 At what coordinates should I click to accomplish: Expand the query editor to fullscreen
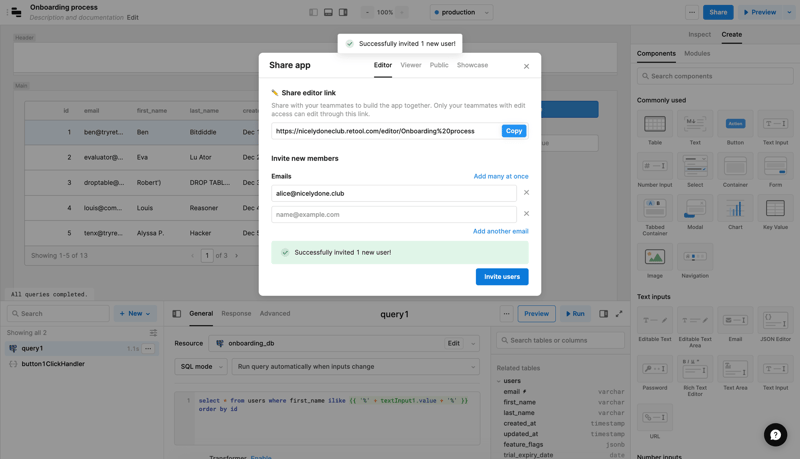point(619,314)
